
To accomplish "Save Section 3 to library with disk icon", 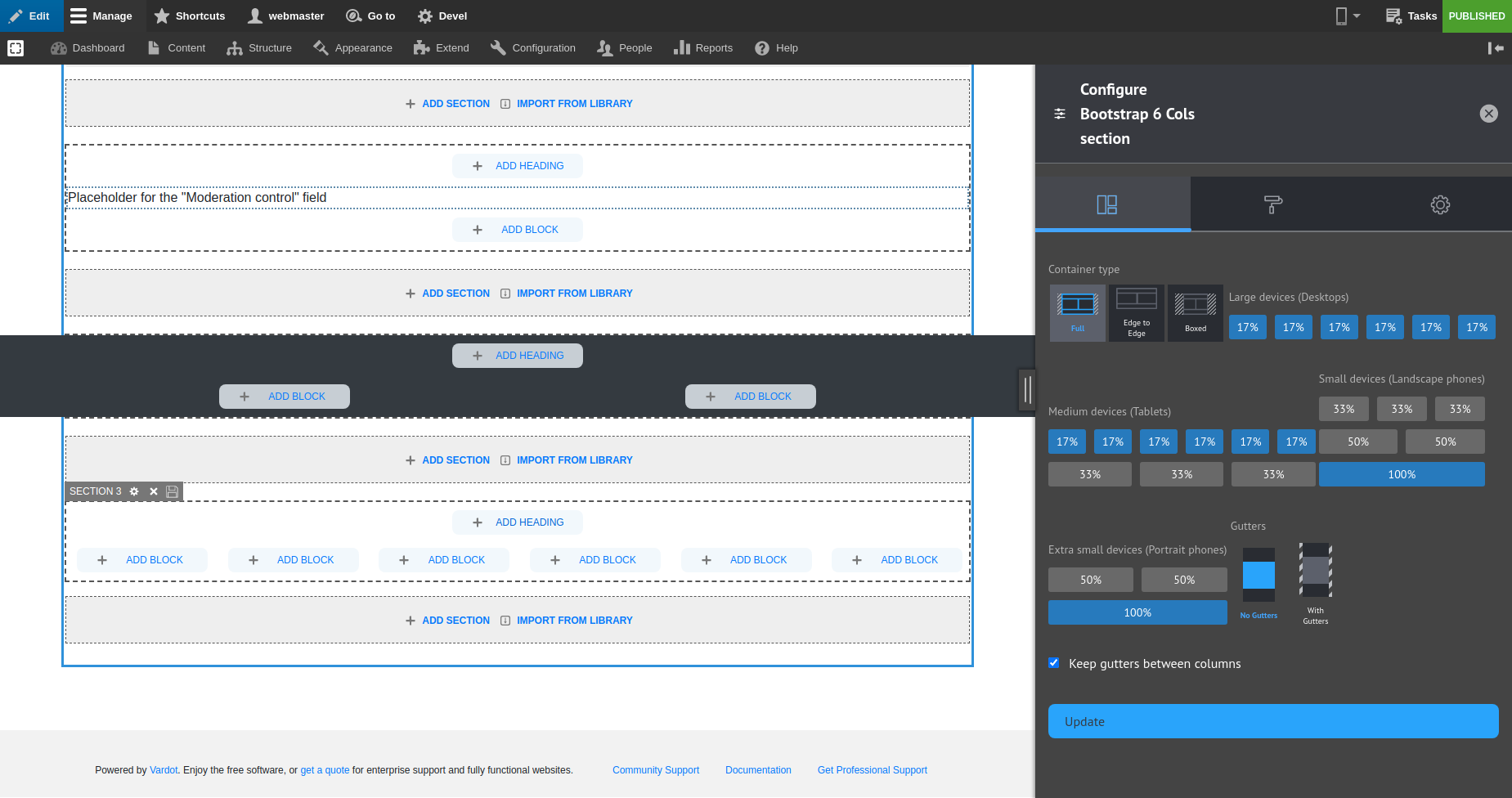I will (x=172, y=491).
